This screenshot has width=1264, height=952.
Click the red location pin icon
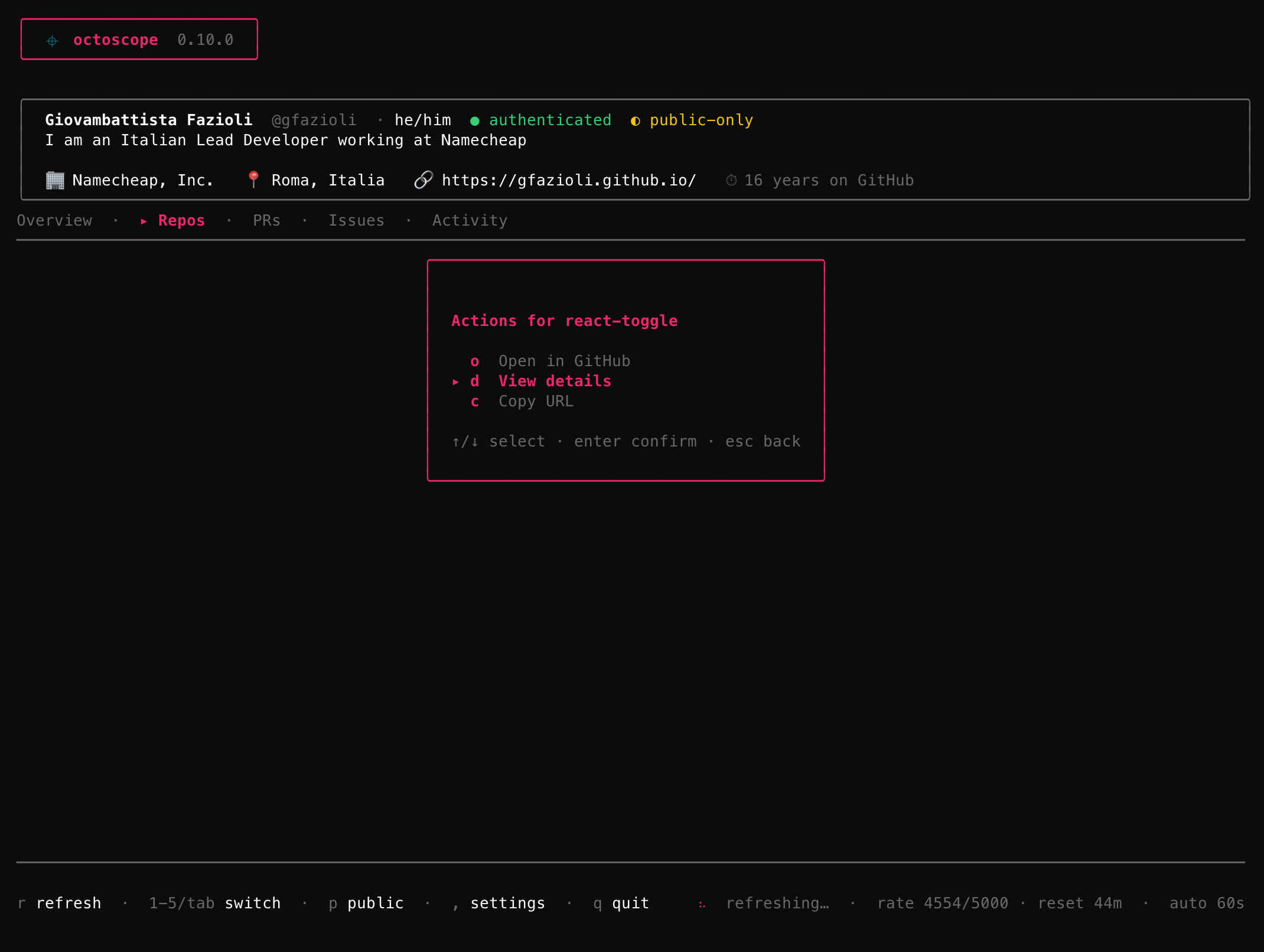point(253,180)
